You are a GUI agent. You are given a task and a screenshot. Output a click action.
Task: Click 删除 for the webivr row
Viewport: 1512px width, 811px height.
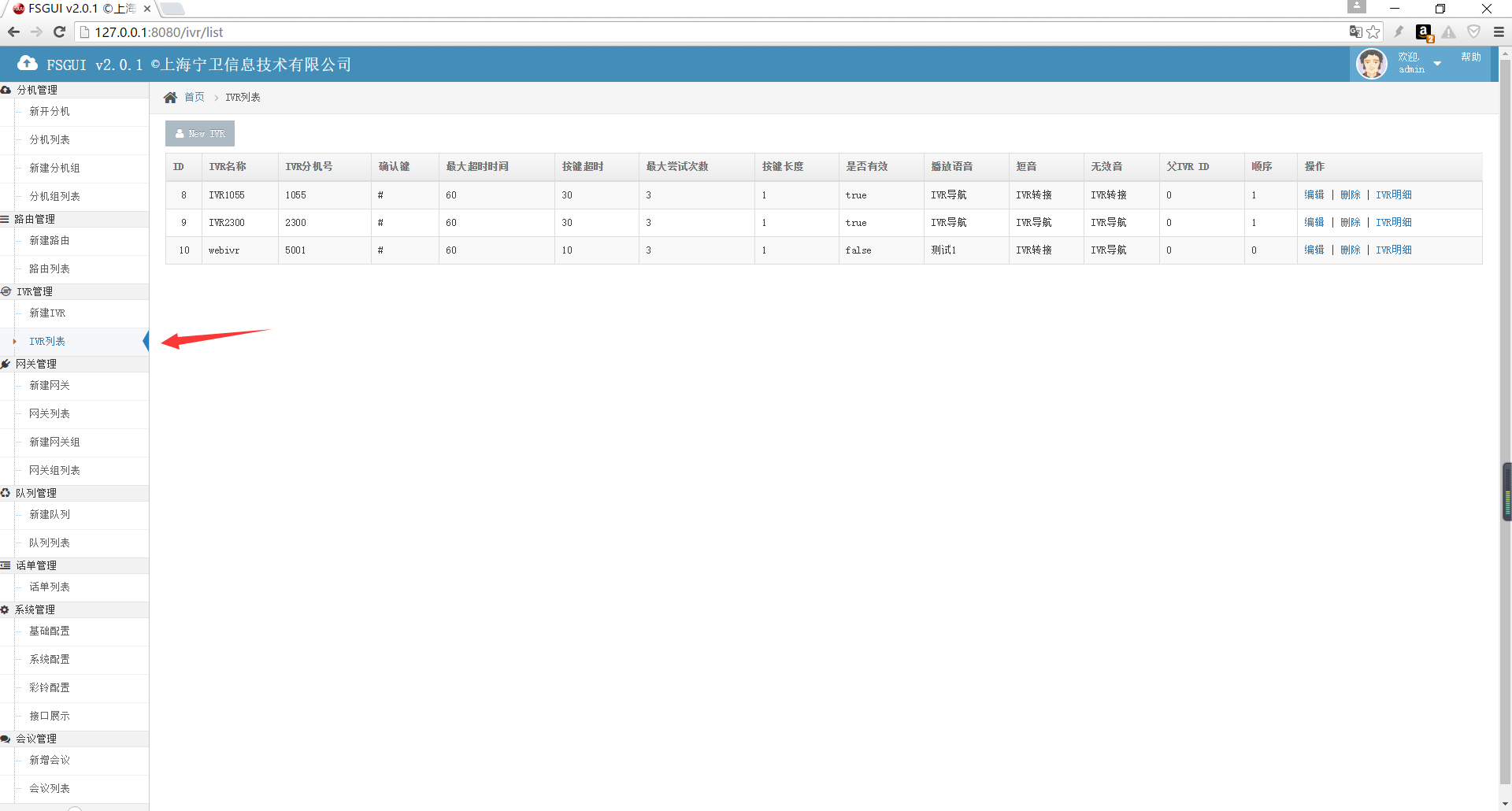pos(1350,250)
